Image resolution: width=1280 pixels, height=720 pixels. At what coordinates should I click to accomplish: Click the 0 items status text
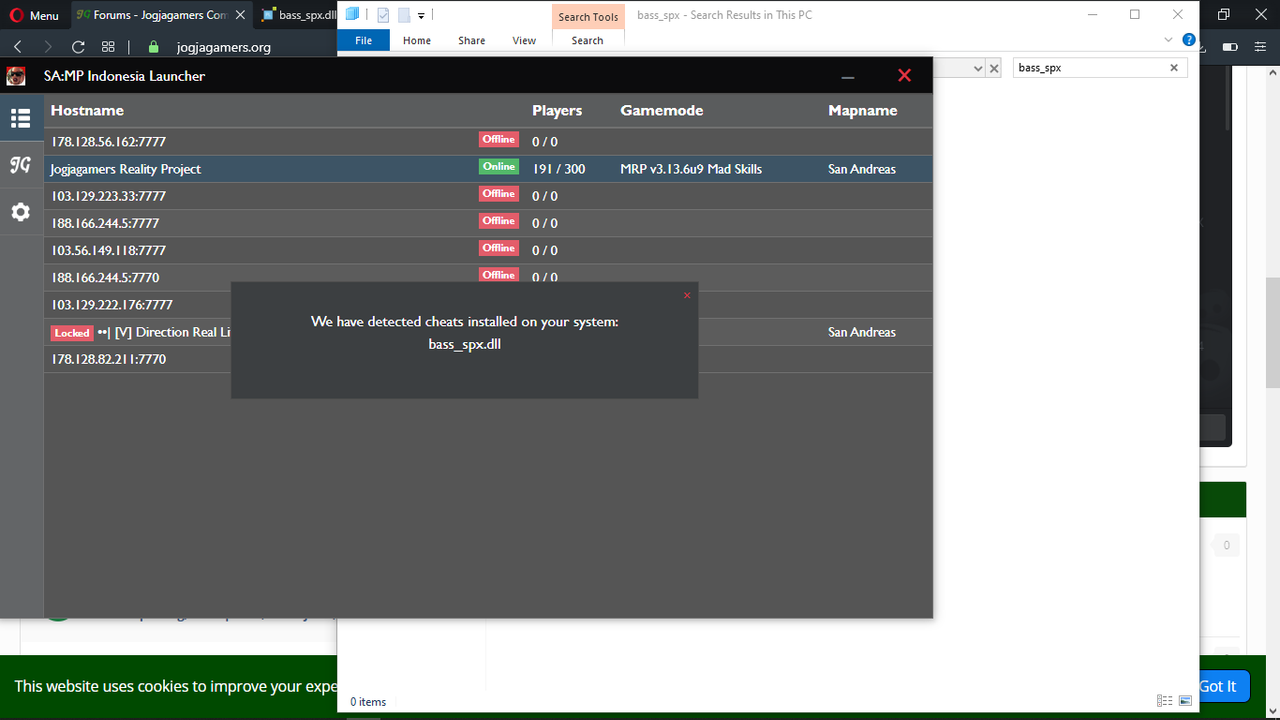pyautogui.click(x=368, y=702)
